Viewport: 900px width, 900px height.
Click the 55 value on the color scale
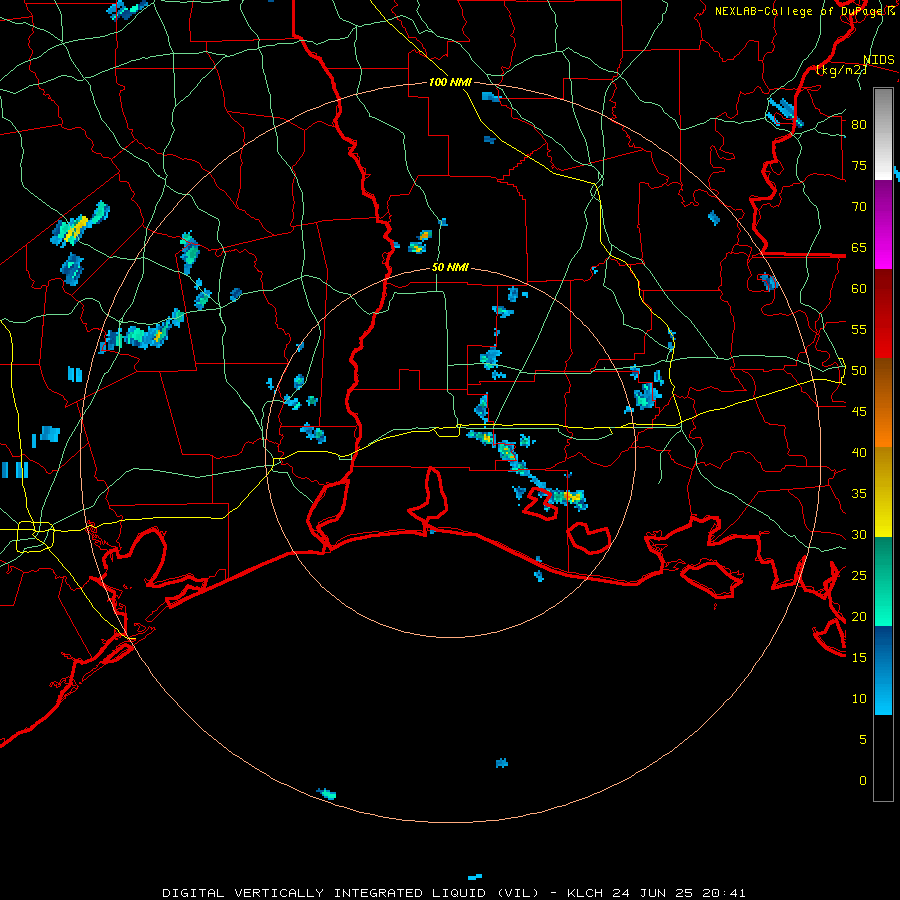pos(859,329)
